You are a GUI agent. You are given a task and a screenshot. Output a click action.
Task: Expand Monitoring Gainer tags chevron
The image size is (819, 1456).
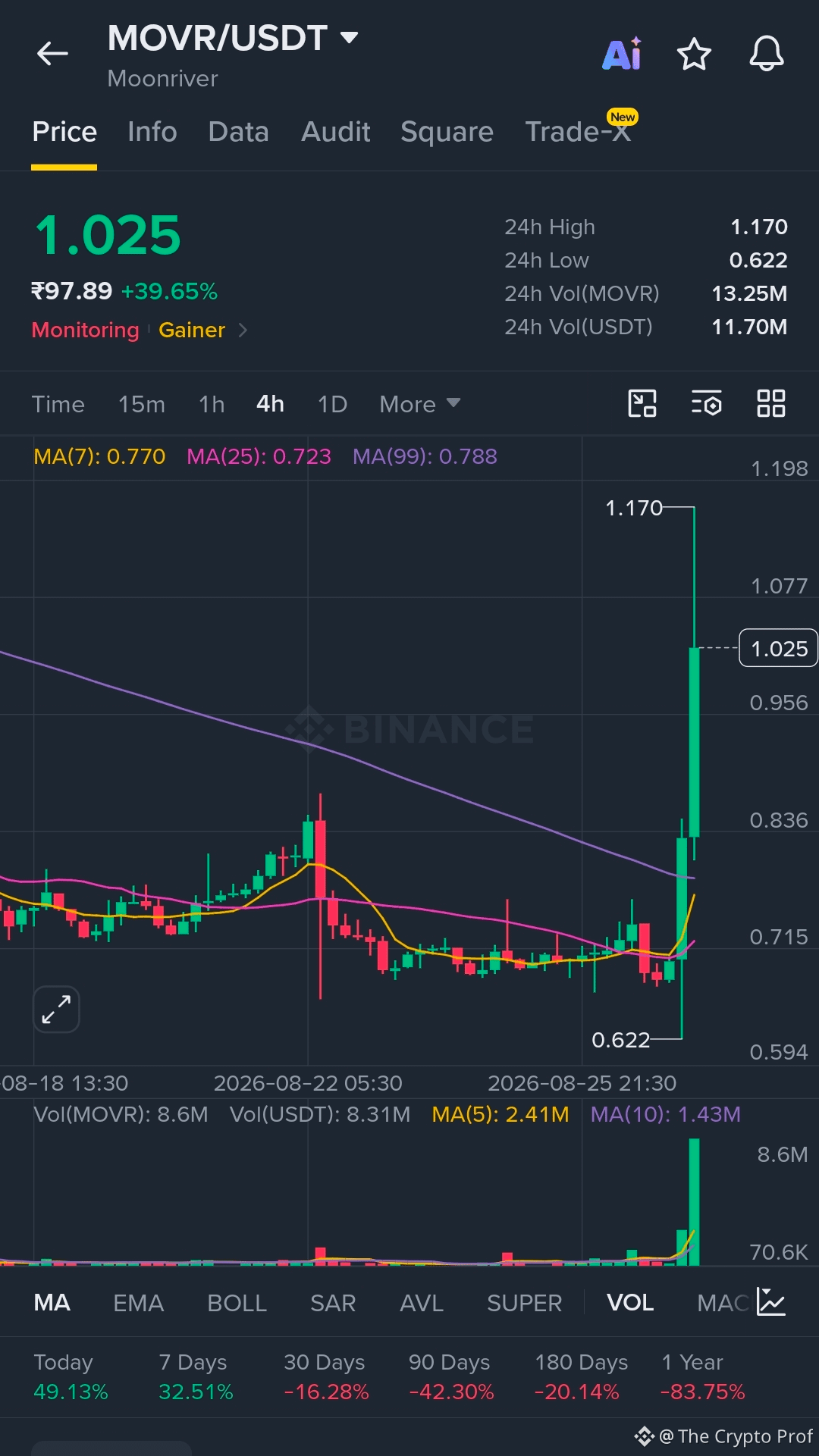coord(243,330)
